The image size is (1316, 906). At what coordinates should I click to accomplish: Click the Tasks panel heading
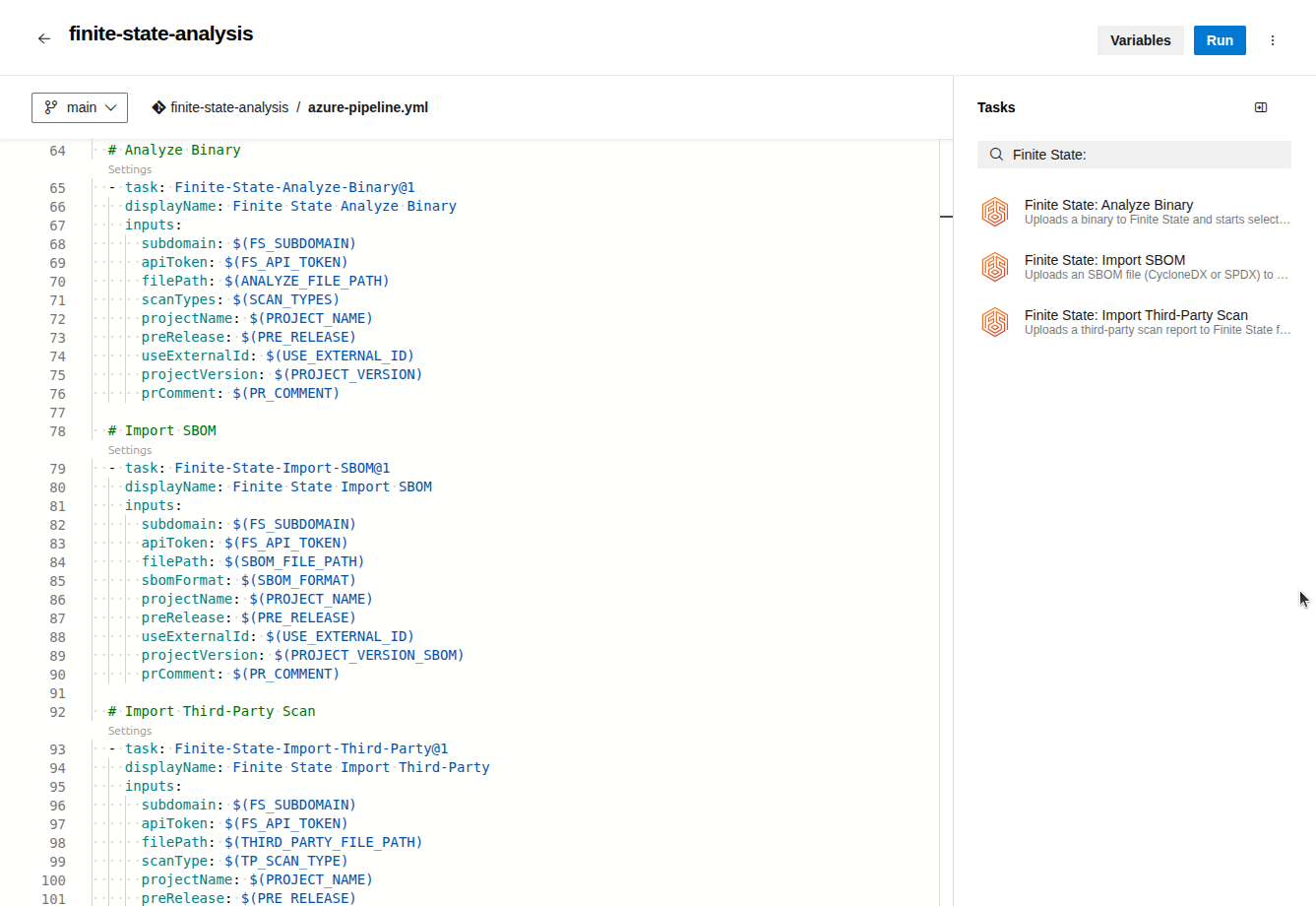coord(996,107)
